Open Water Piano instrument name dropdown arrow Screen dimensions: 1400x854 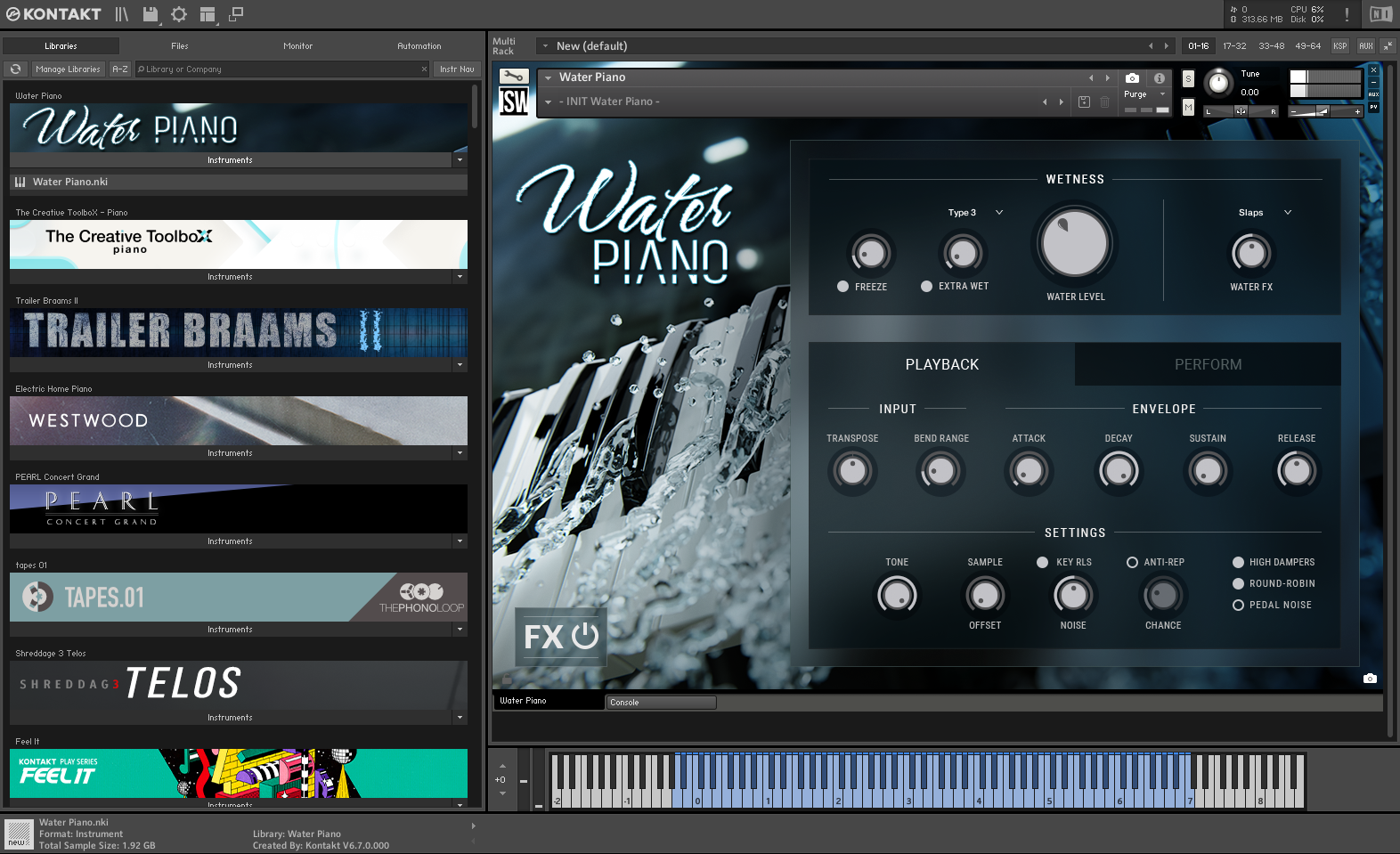click(548, 77)
